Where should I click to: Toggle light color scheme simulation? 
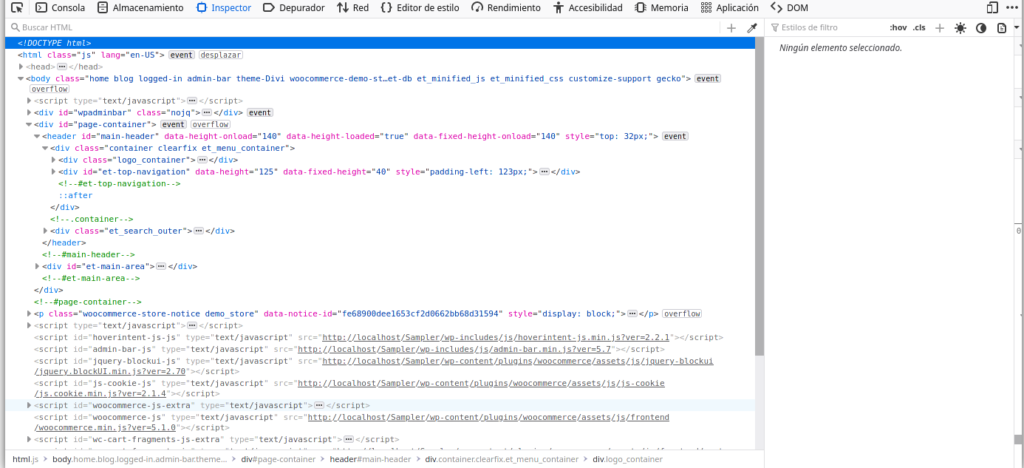(x=960, y=28)
